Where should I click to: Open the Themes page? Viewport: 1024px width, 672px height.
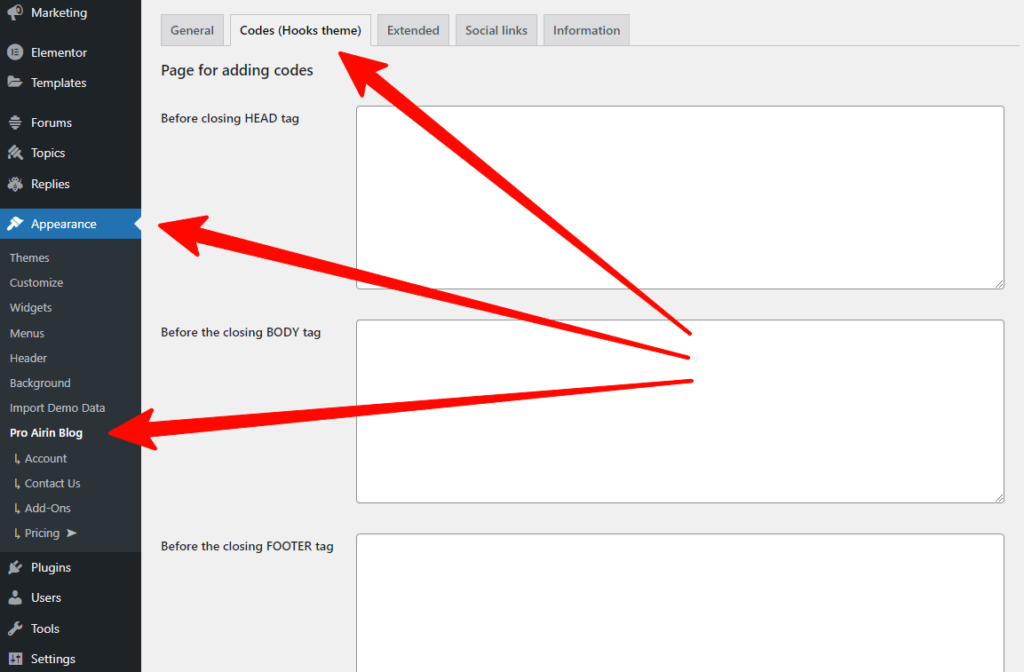[x=29, y=257]
